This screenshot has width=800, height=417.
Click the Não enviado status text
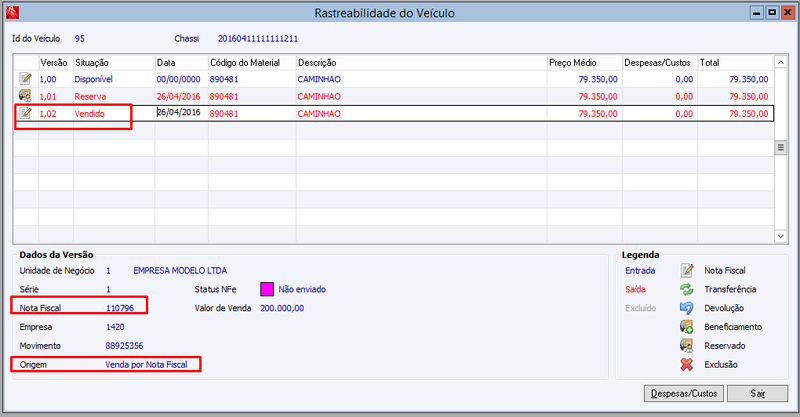point(302,289)
